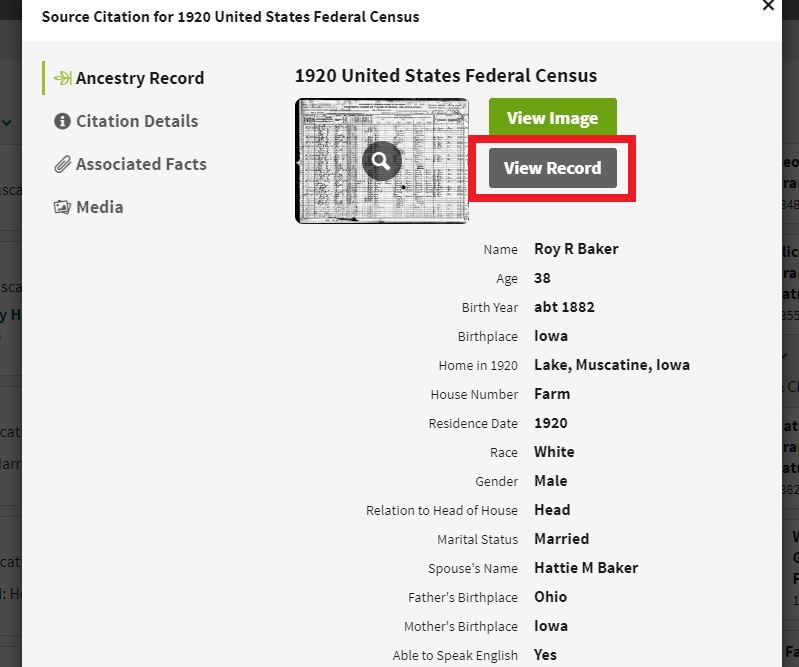This screenshot has width=799, height=667.
Task: Click the Media photo icon
Action: click(x=62, y=207)
